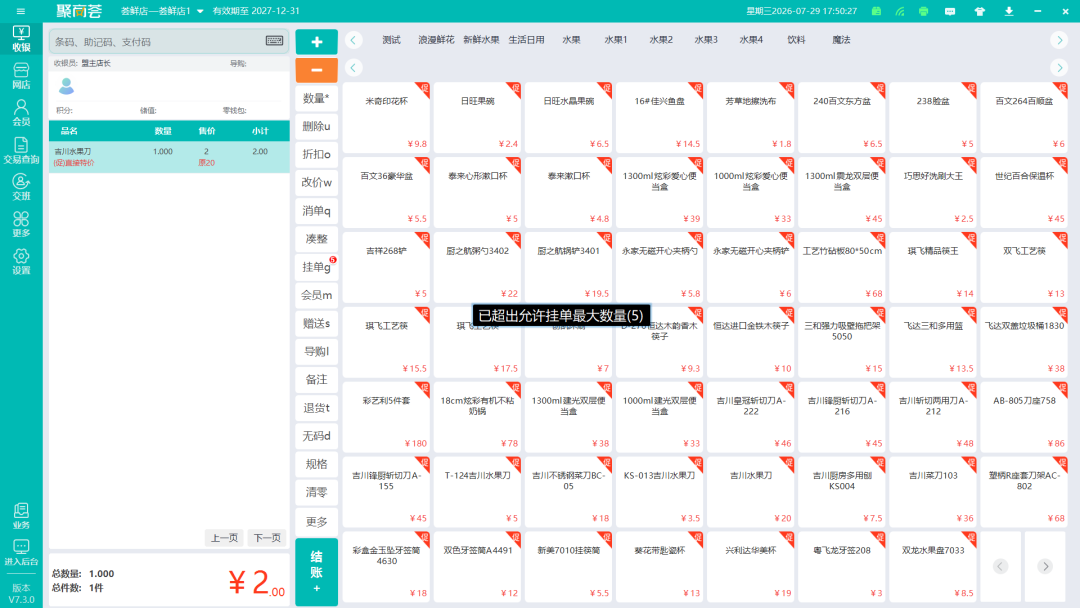
Task: Click the 清零 clear button
Action: 317,492
